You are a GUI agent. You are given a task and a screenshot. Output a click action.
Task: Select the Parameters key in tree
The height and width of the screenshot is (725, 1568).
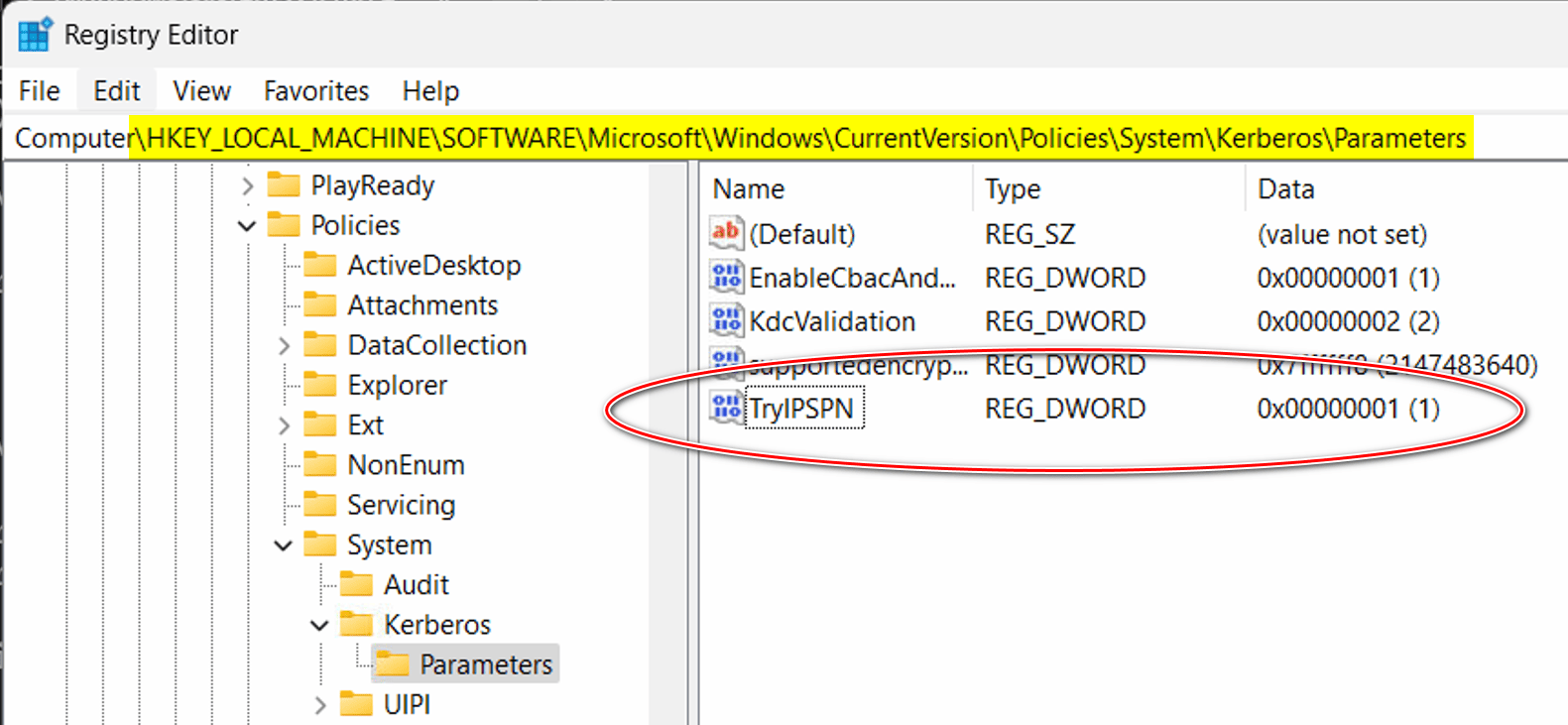(x=485, y=664)
